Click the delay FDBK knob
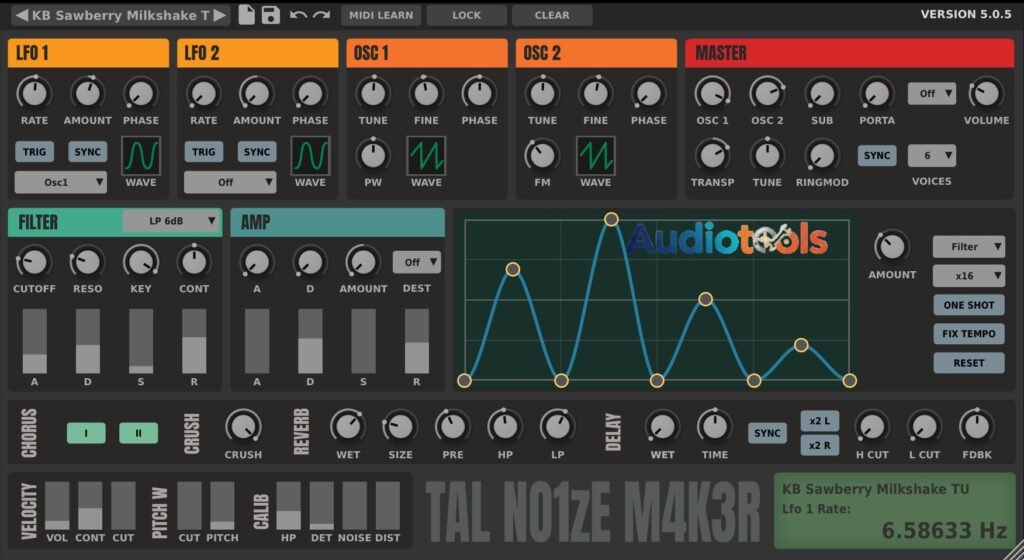This screenshot has height=560, width=1024. [x=976, y=427]
